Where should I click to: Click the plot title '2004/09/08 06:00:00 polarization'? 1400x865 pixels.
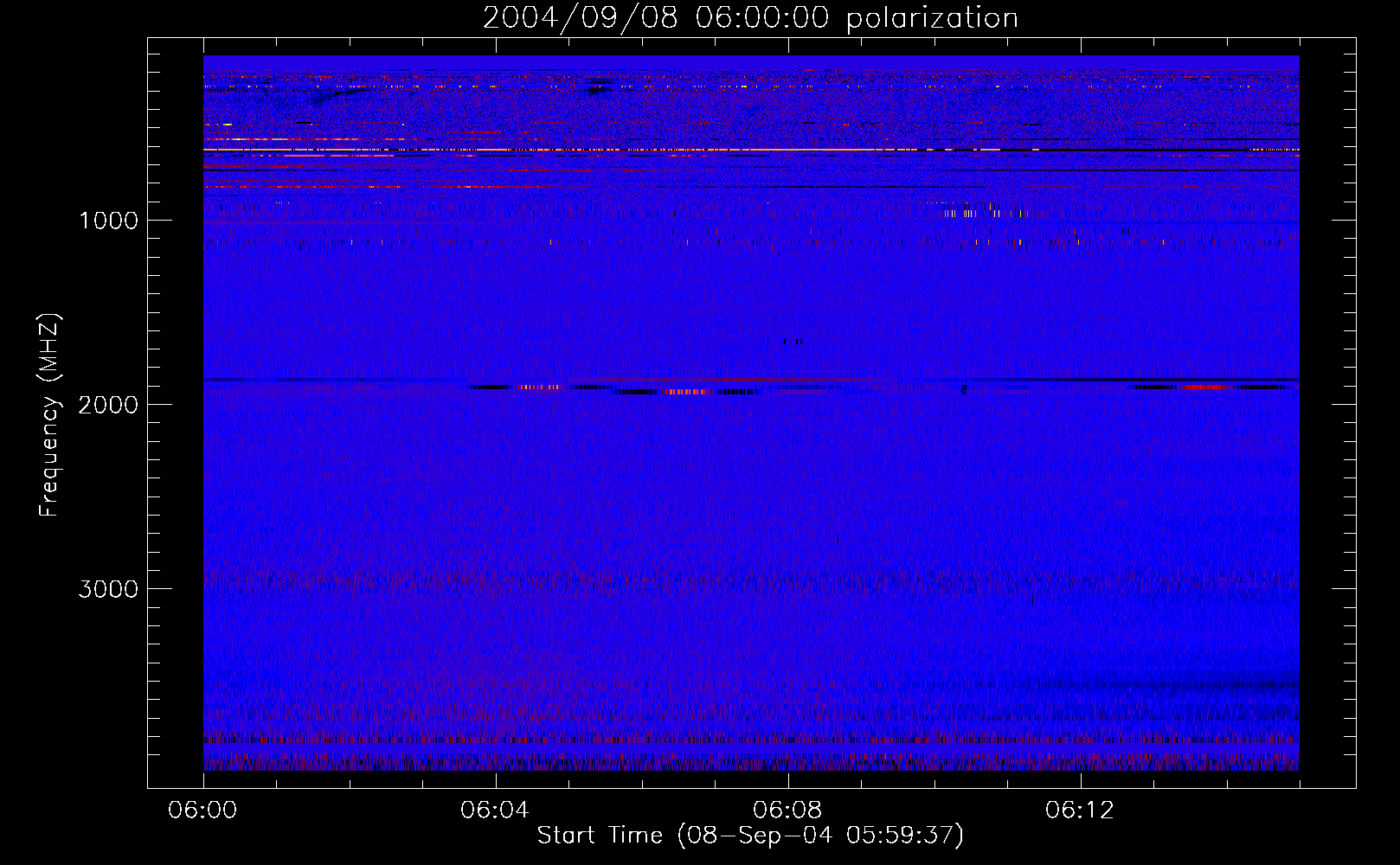(750, 18)
